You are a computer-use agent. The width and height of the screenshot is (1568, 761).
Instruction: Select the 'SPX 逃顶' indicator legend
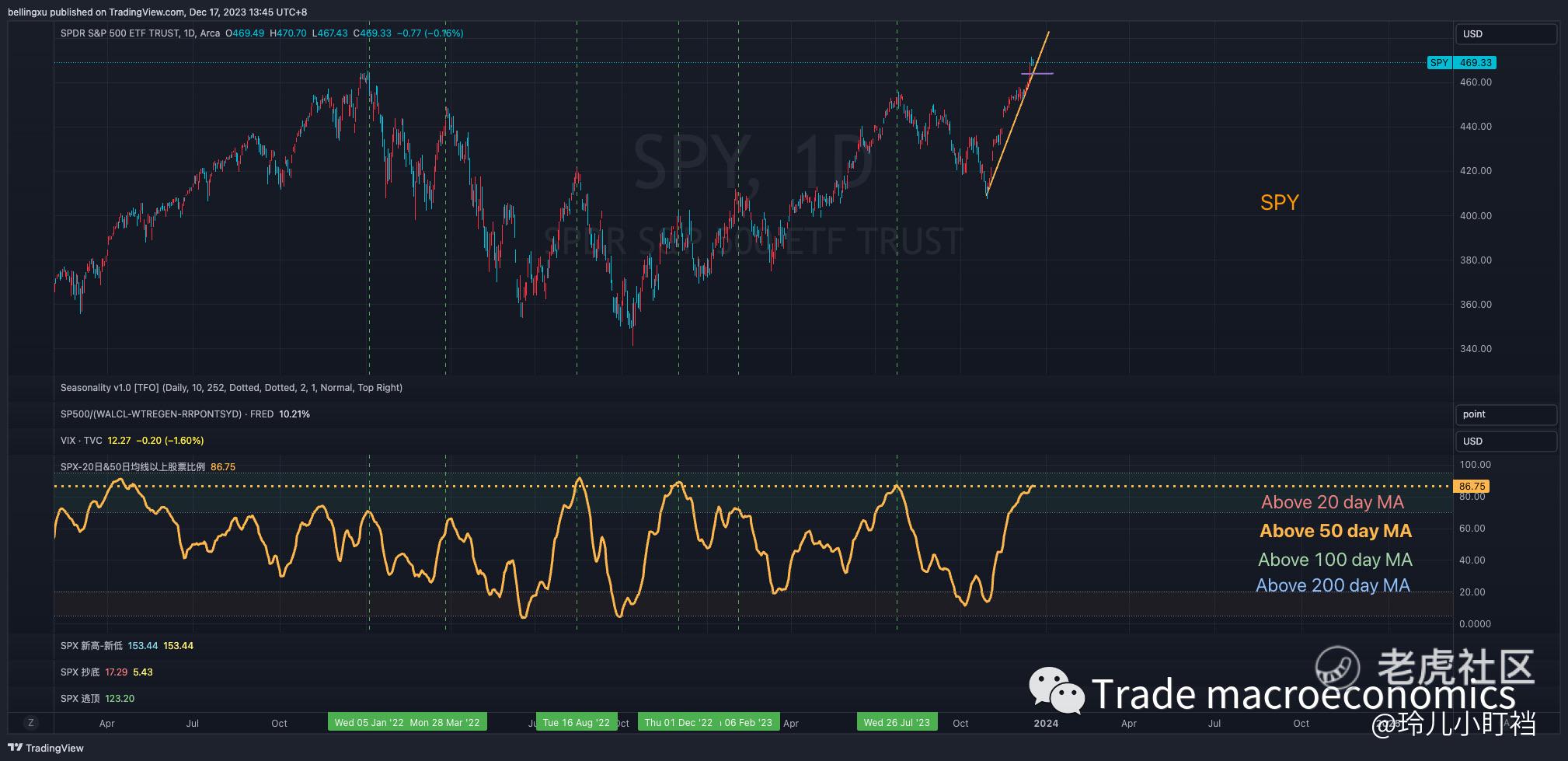(80, 699)
